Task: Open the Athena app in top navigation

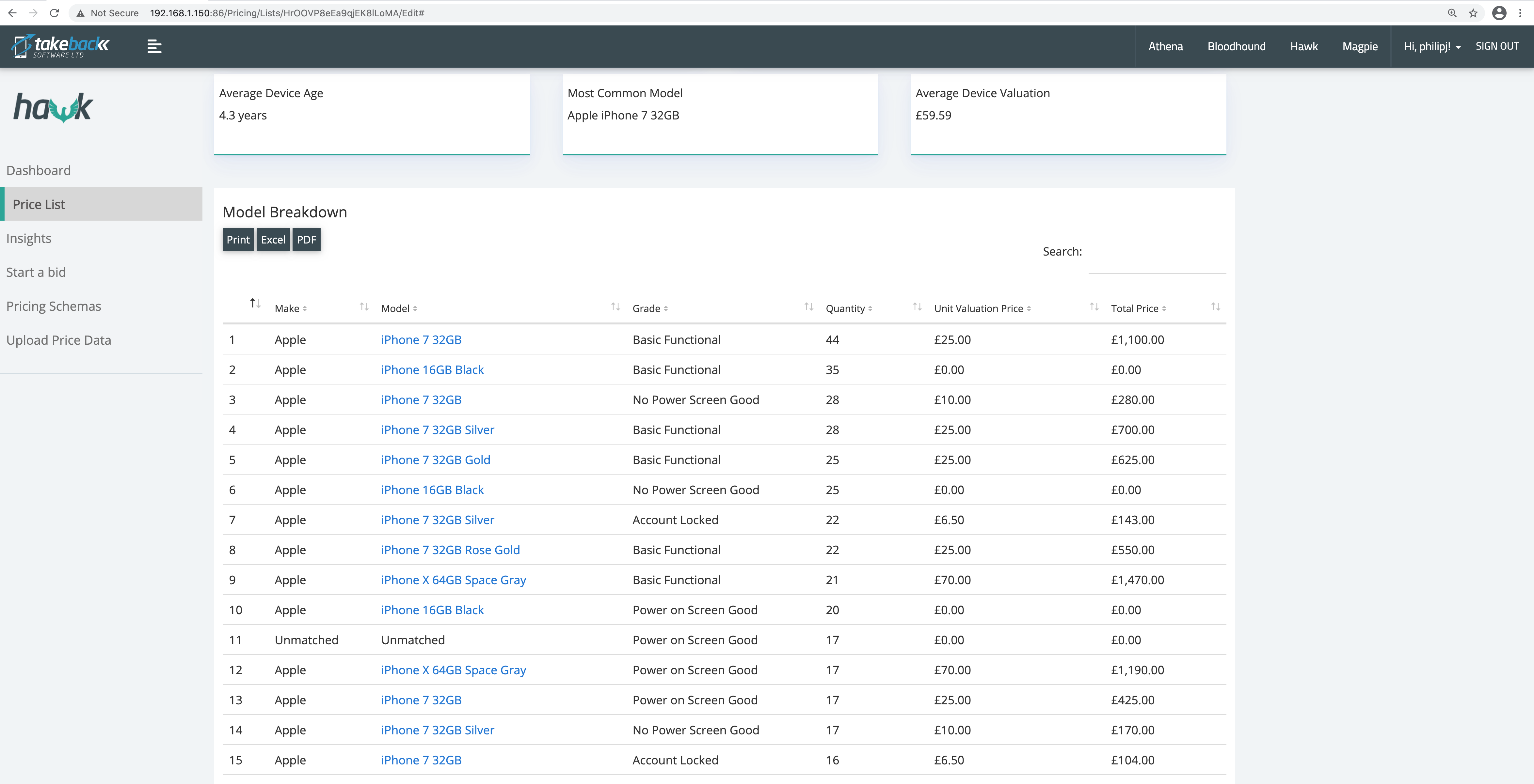Action: tap(1165, 46)
